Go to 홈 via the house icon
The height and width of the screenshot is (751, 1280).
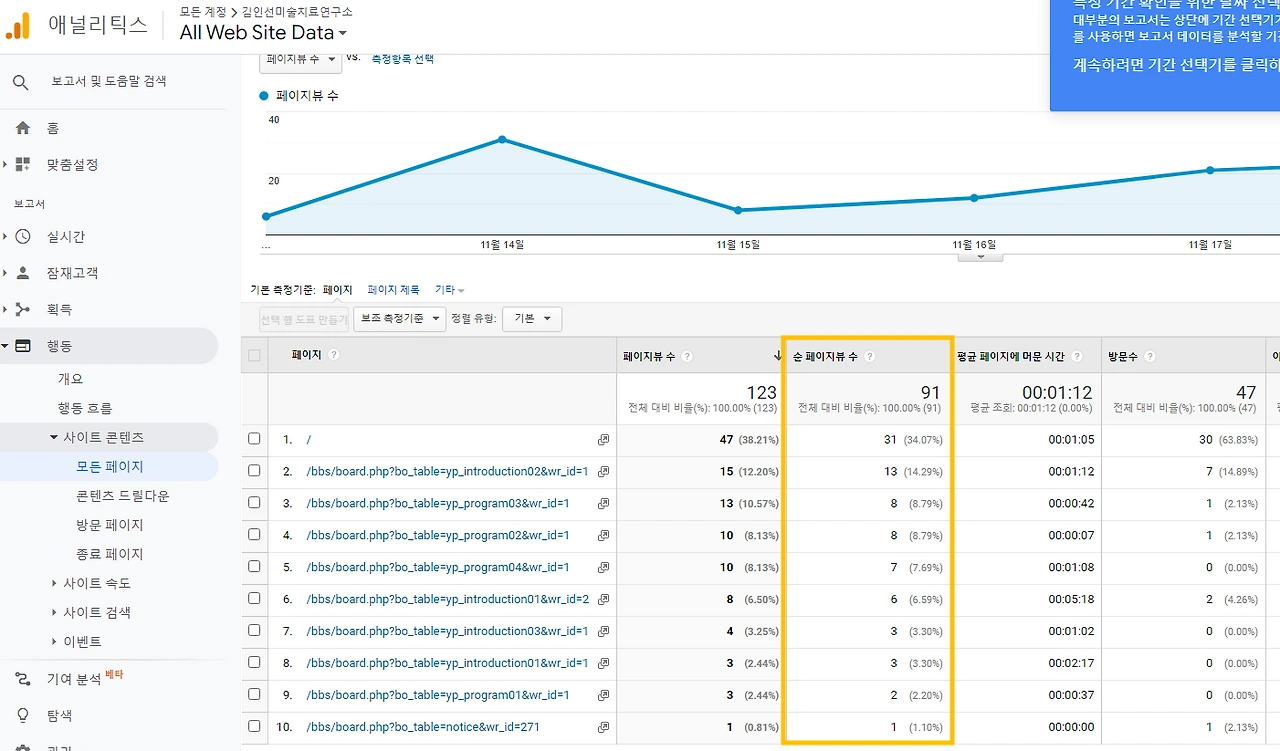[23, 128]
